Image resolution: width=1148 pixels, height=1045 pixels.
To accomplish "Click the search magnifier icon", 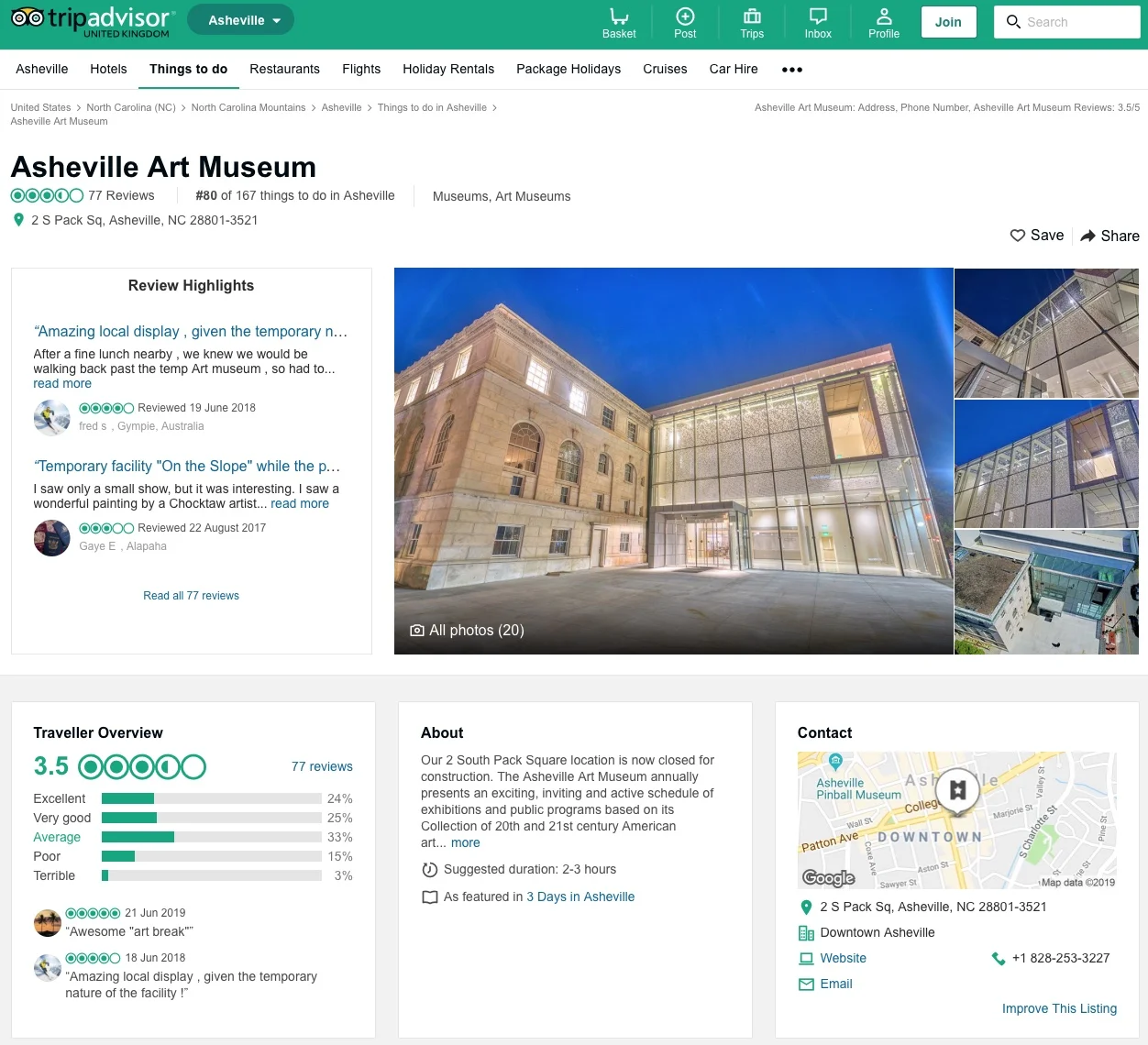I will click(1013, 22).
